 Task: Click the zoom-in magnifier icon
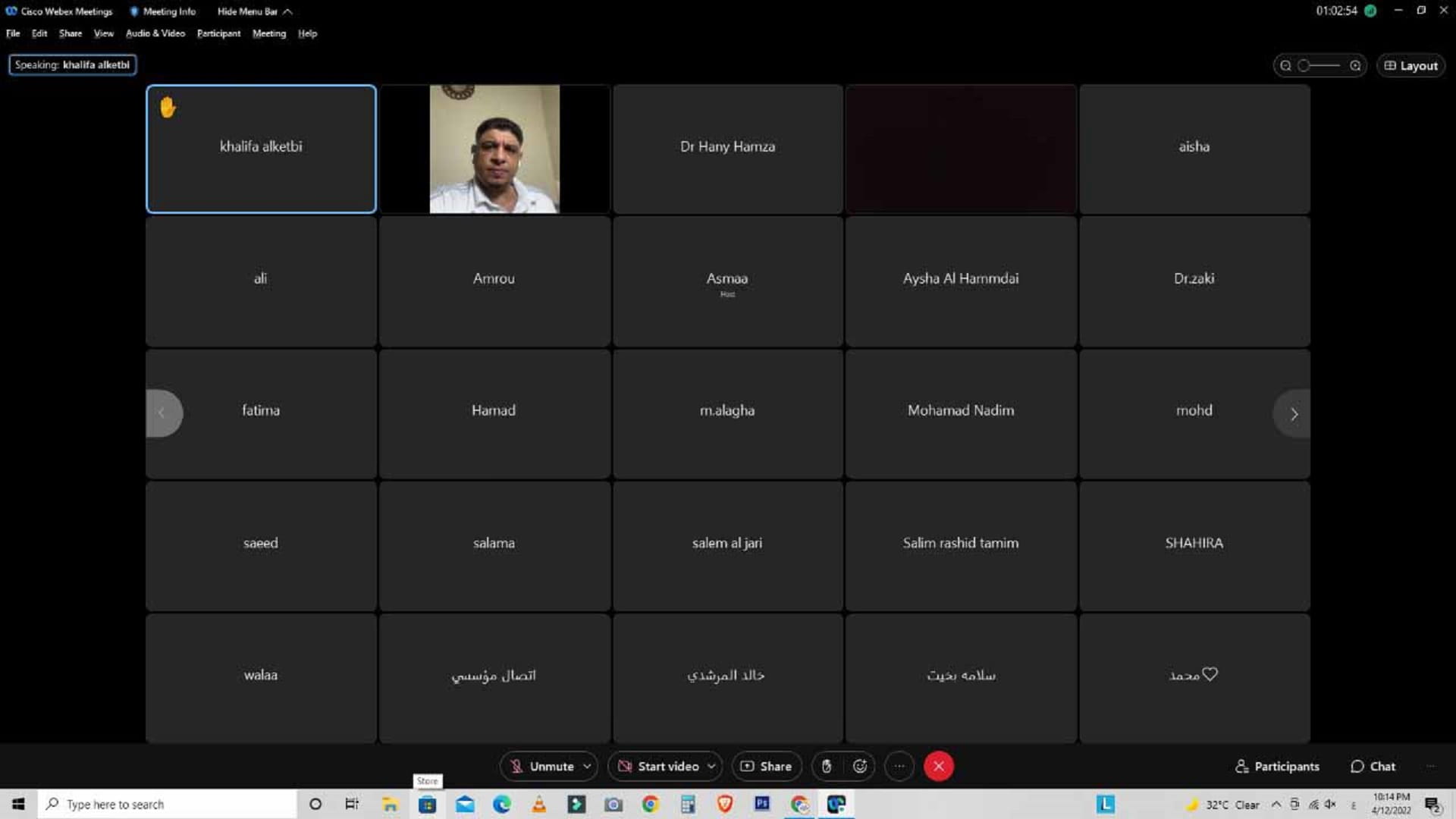tap(1355, 66)
